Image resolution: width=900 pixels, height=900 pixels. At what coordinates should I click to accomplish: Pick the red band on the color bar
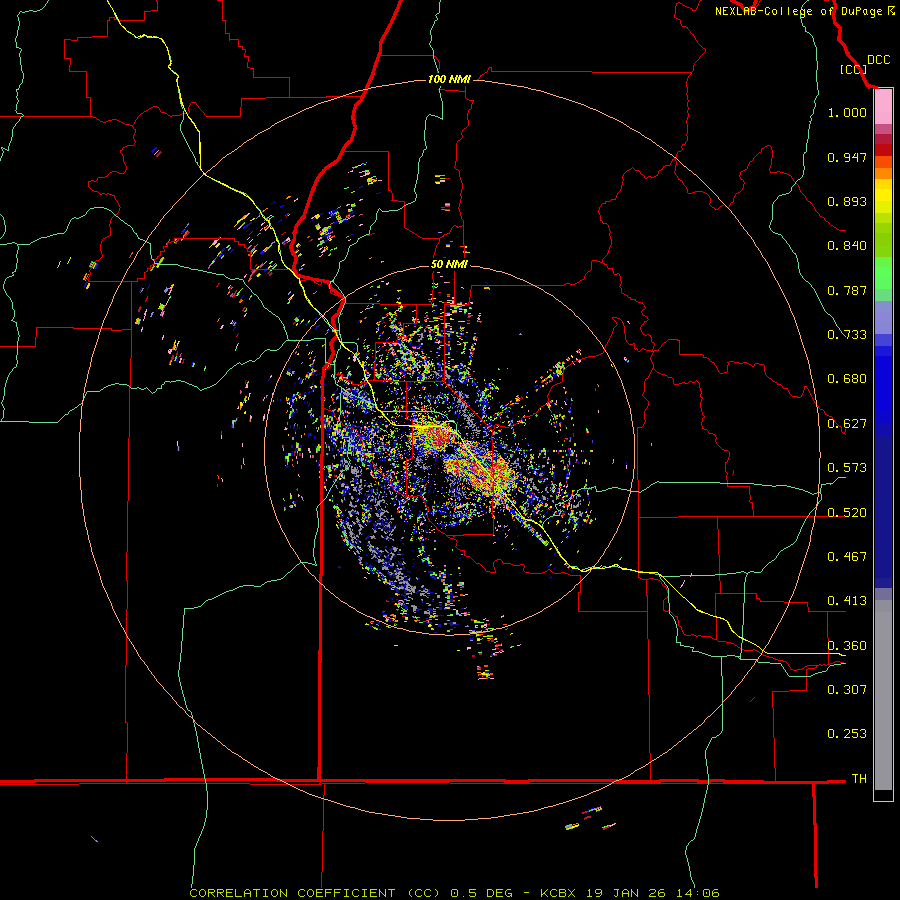pyautogui.click(x=883, y=150)
